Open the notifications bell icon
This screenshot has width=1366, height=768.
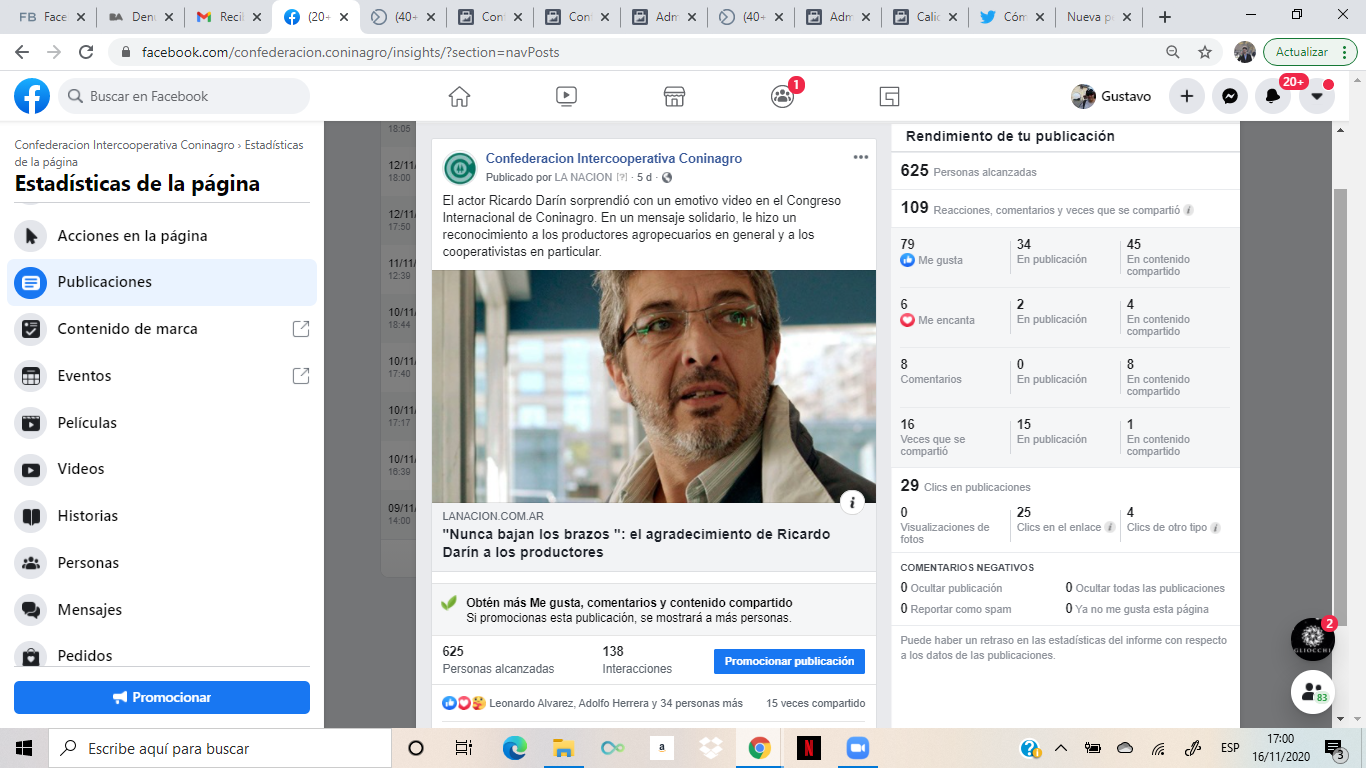(x=1272, y=96)
